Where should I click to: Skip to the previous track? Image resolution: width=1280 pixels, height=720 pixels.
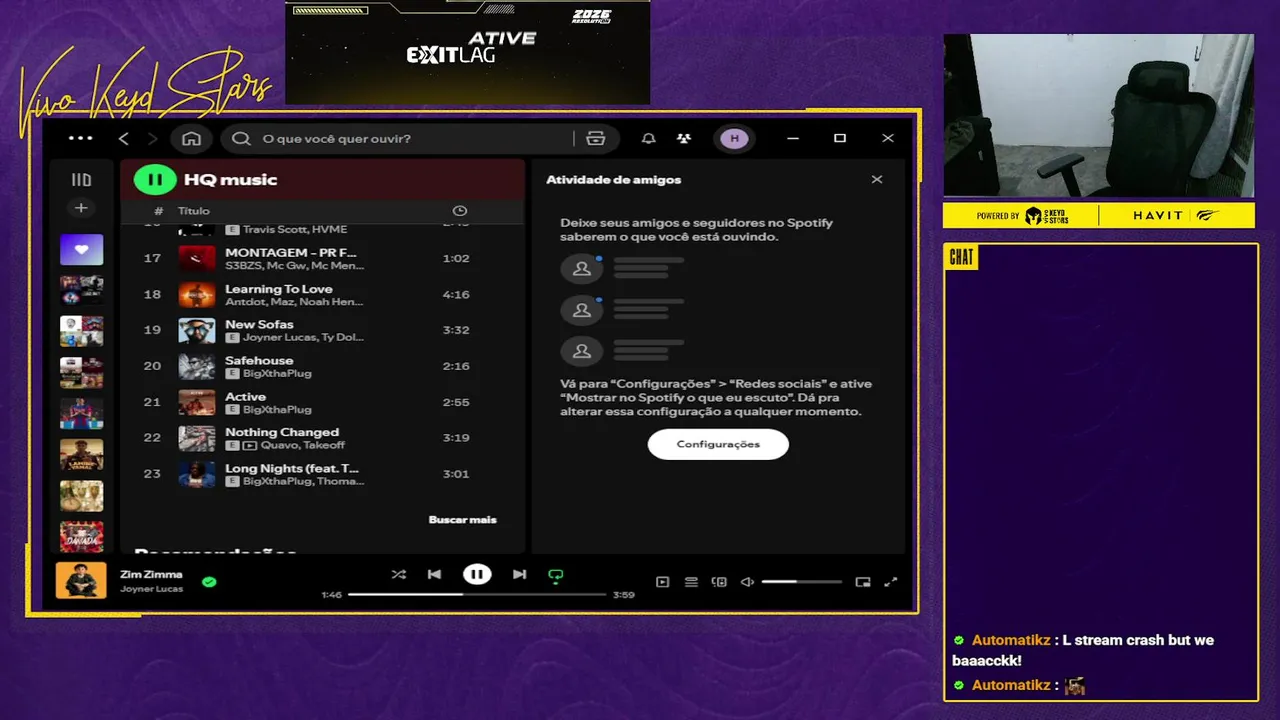434,574
